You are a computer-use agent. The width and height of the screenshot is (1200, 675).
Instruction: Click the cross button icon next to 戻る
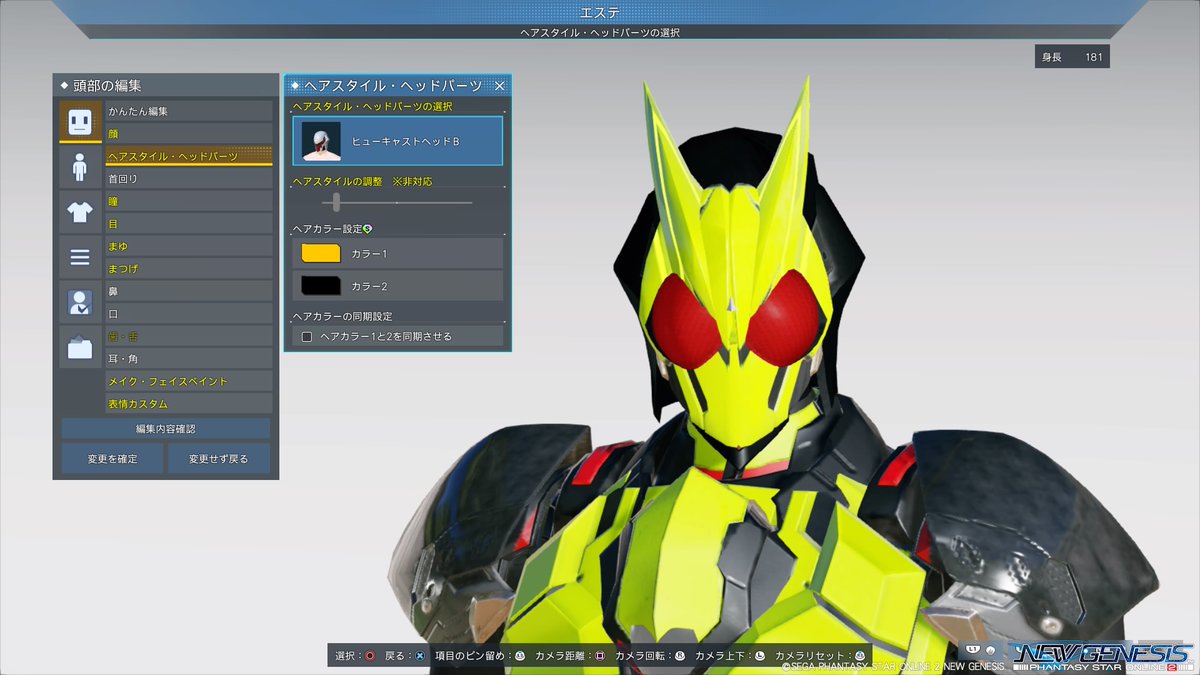coord(420,656)
